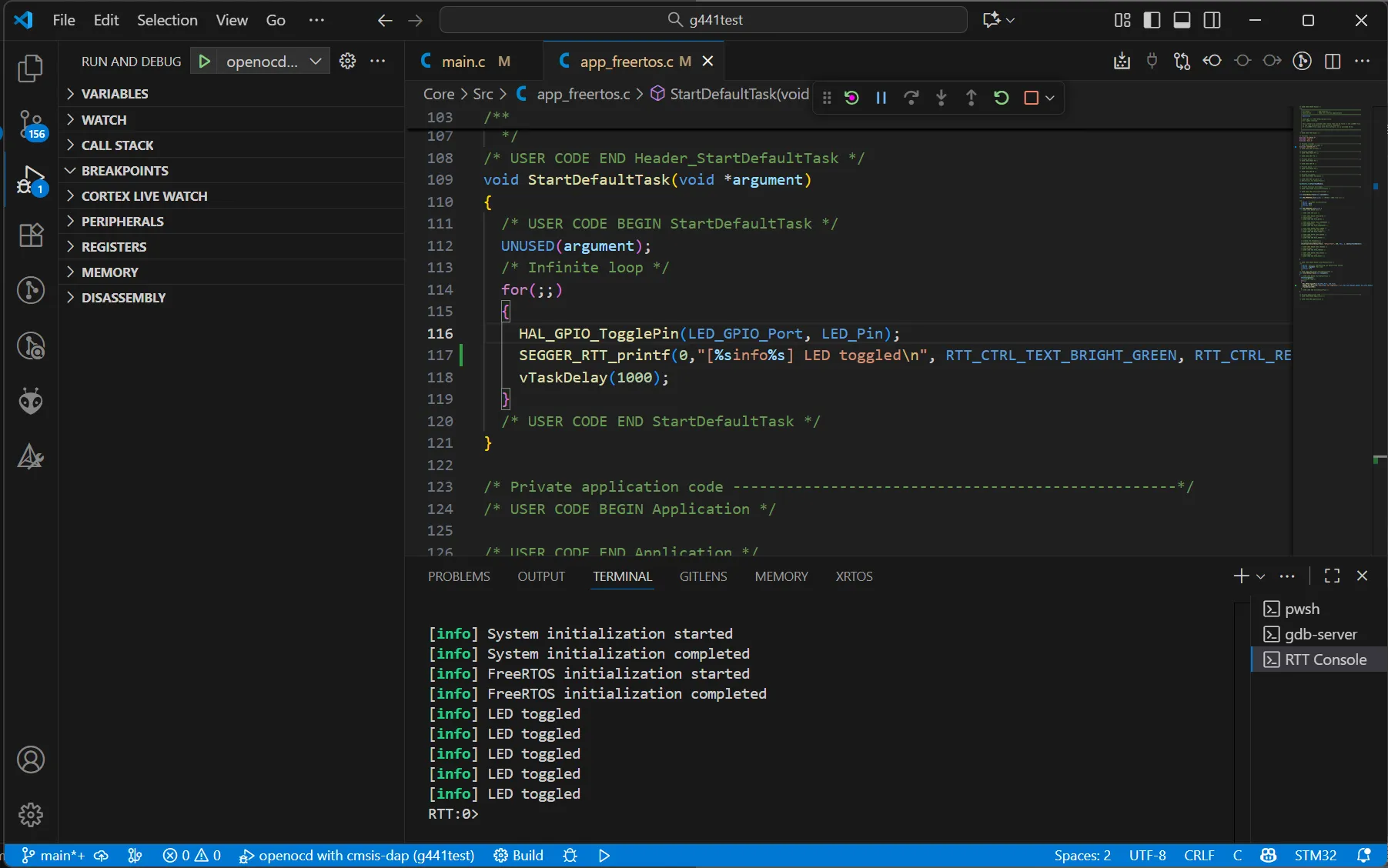Click the Build button in status bar
This screenshot has width=1388, height=868.
[519, 856]
